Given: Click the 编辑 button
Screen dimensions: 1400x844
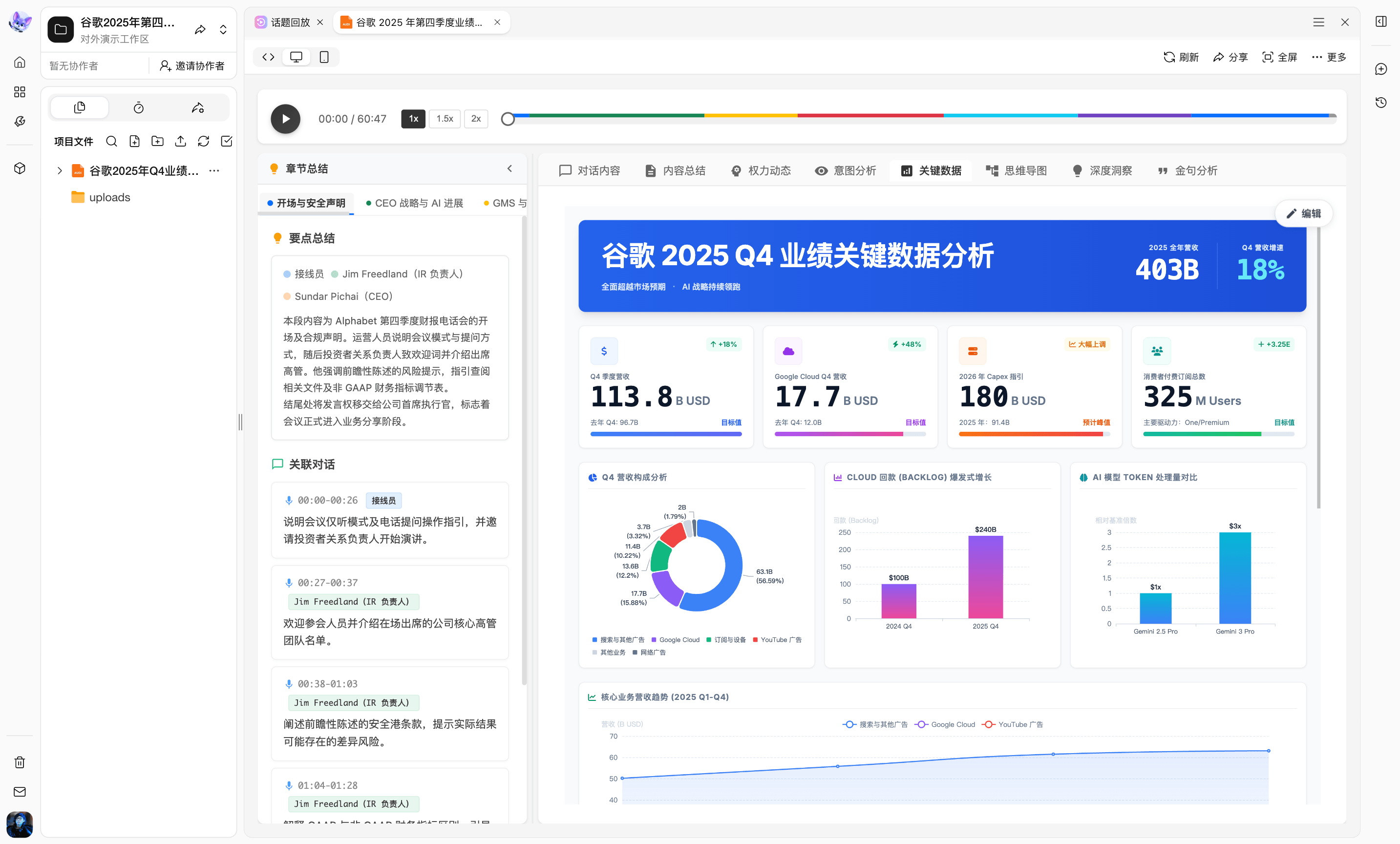Looking at the screenshot, I should pos(1303,213).
